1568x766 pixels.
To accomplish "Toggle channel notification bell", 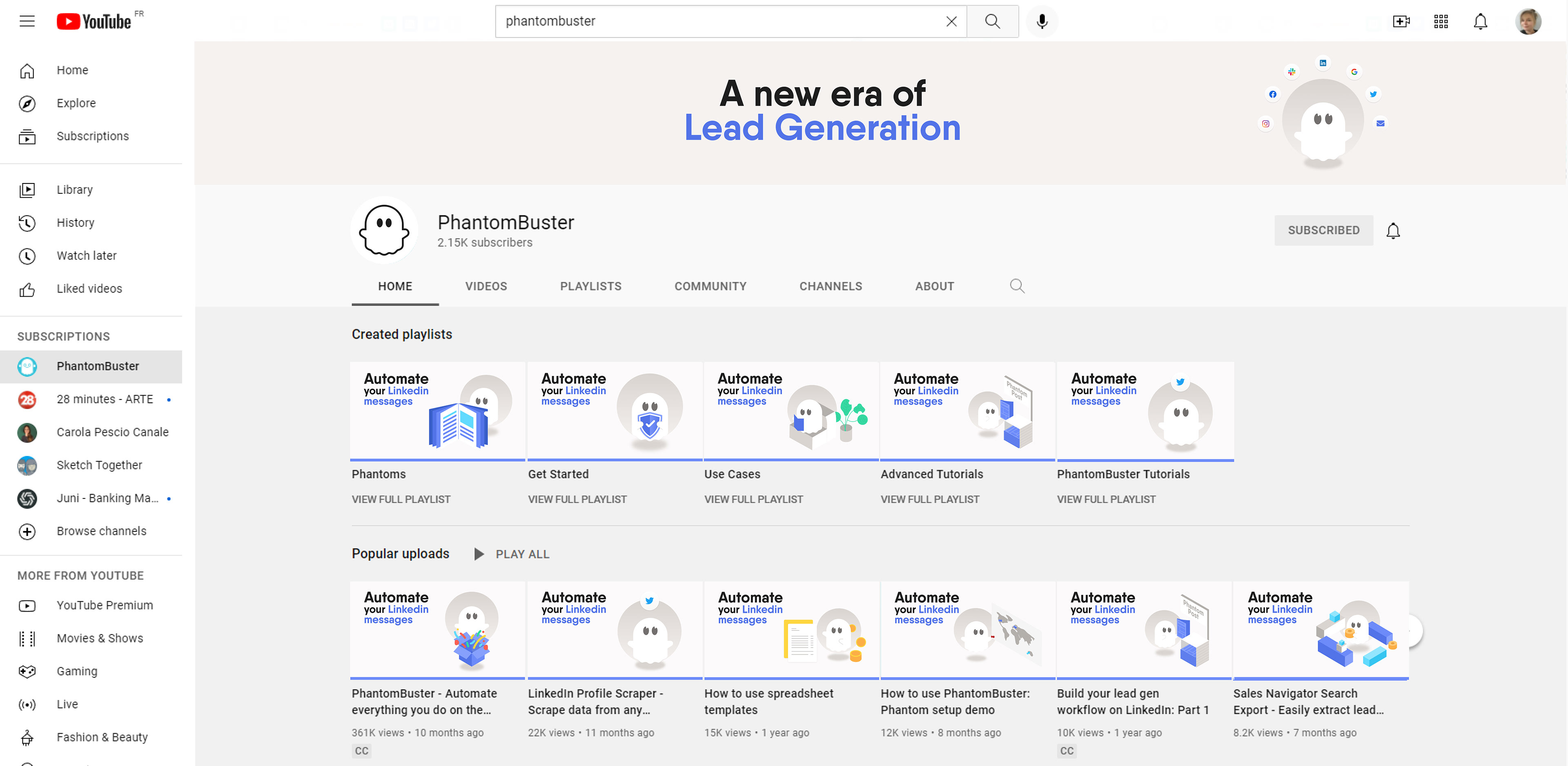I will coord(1393,231).
